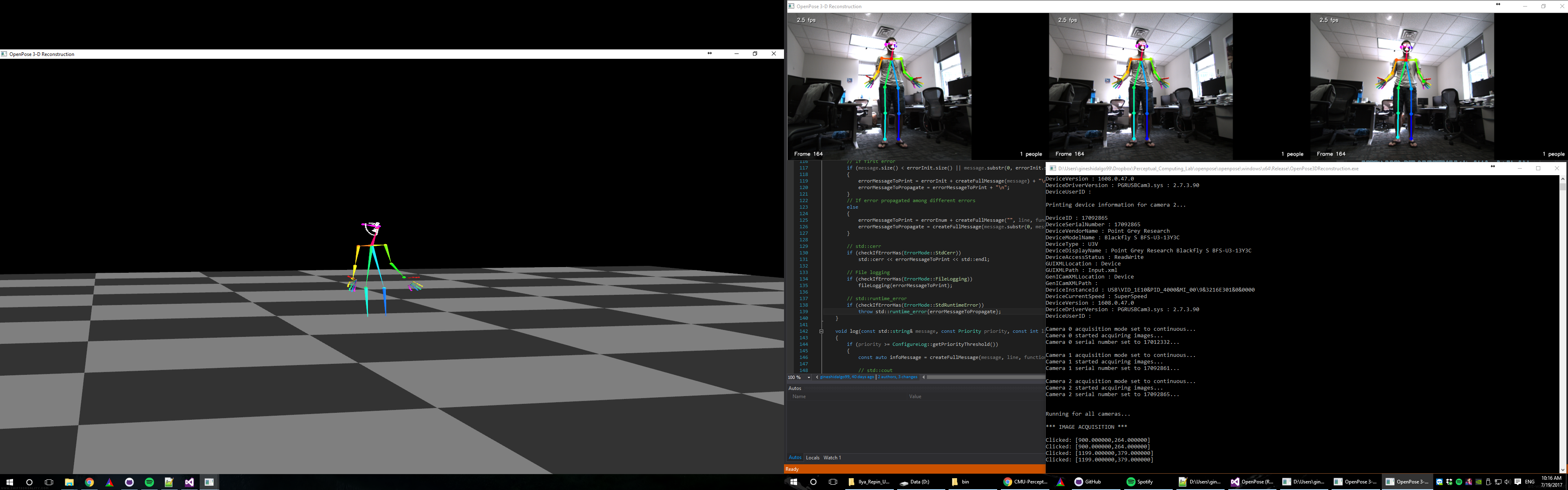
Task: Click the console window vertical scrollbar thumb
Action: (x=1563, y=187)
